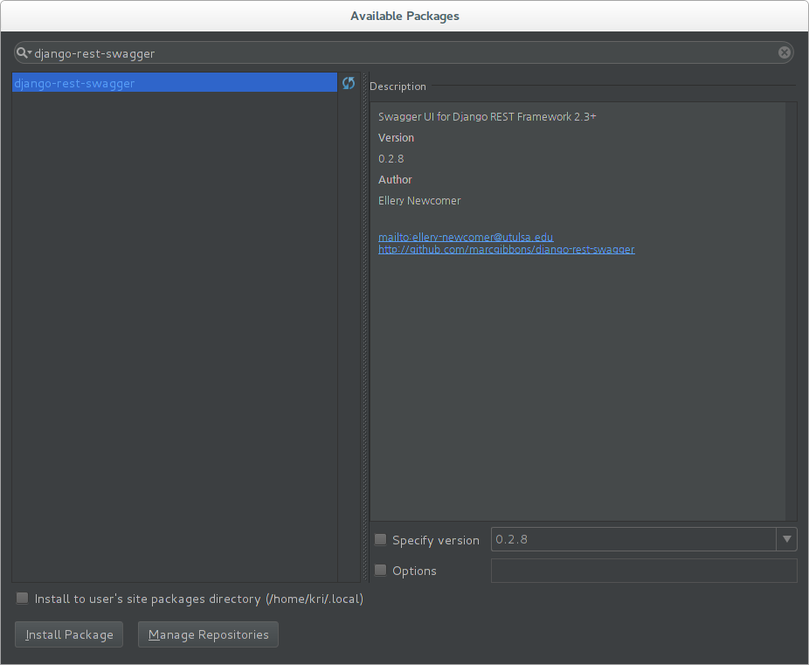Click the search magnifier icon

click(x=23, y=53)
